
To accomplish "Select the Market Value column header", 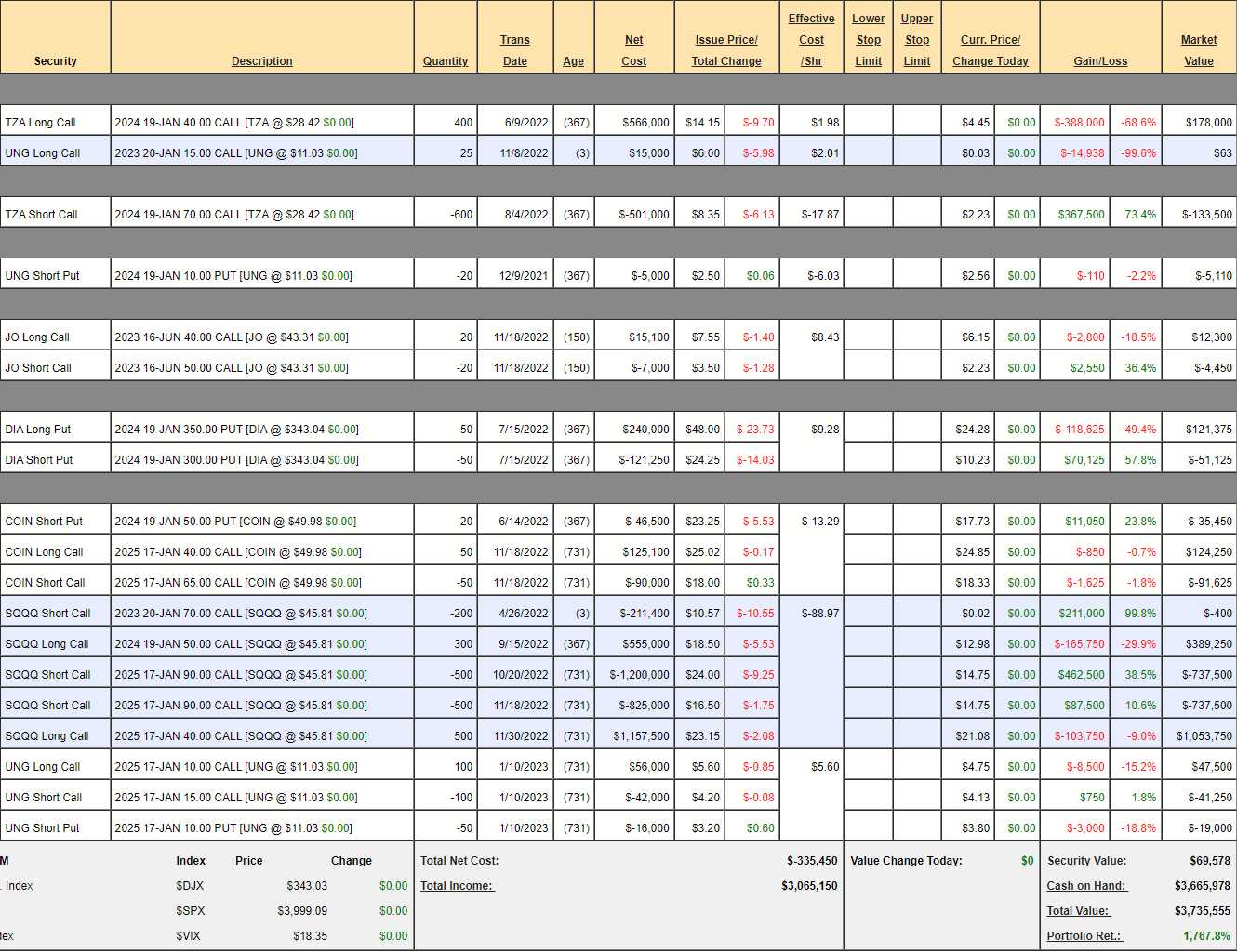I will point(1198,50).
